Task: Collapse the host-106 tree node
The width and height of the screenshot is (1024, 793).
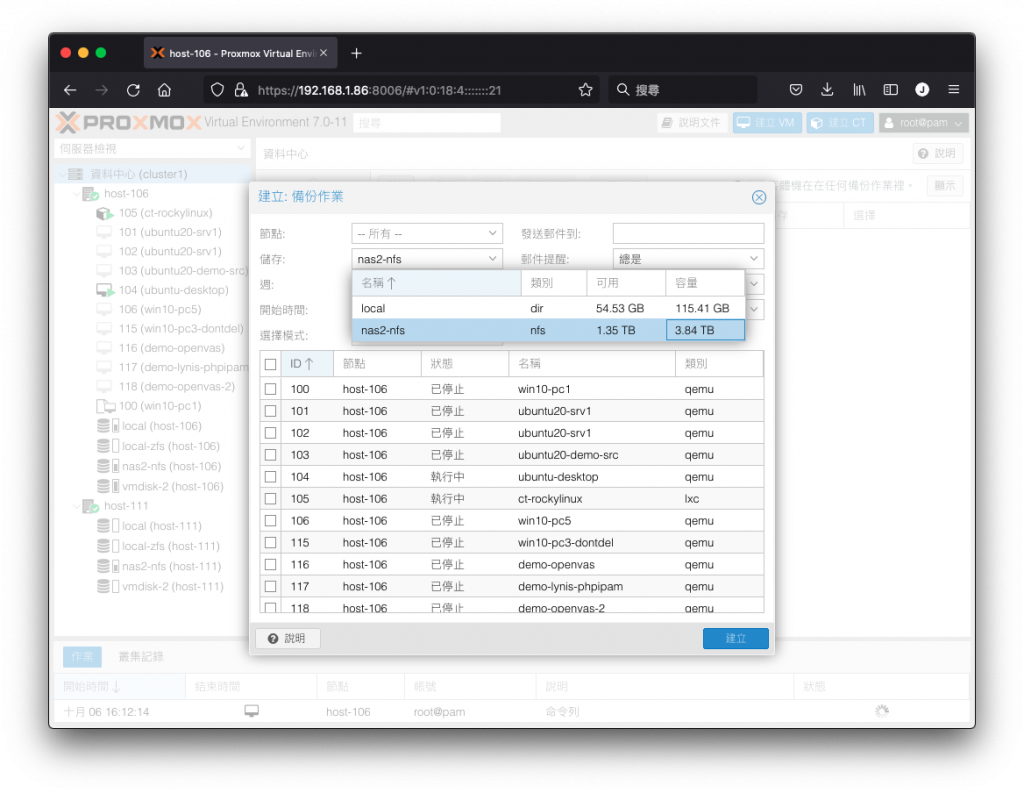Action: (x=76, y=194)
